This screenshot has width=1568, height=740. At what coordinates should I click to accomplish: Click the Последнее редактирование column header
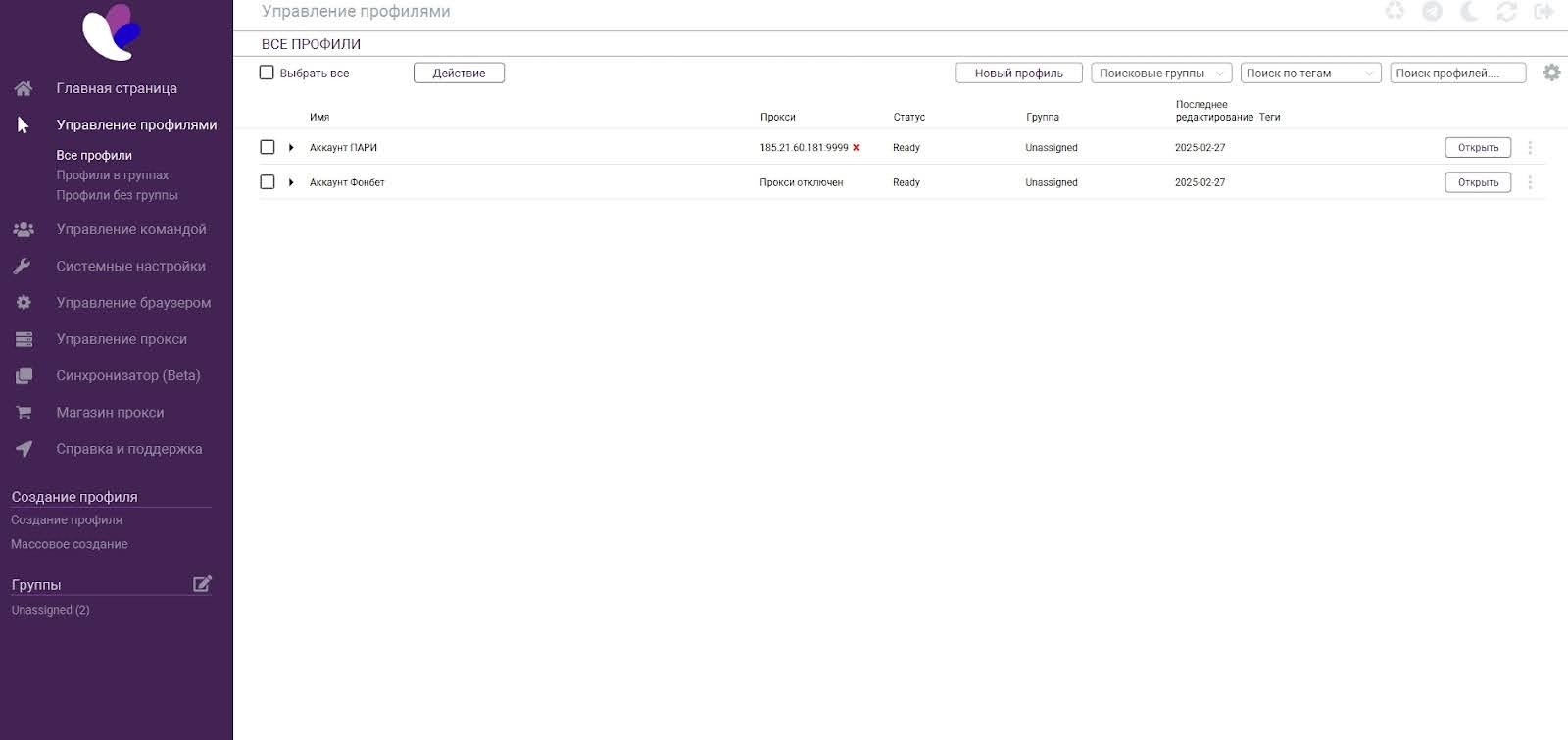(x=1214, y=111)
